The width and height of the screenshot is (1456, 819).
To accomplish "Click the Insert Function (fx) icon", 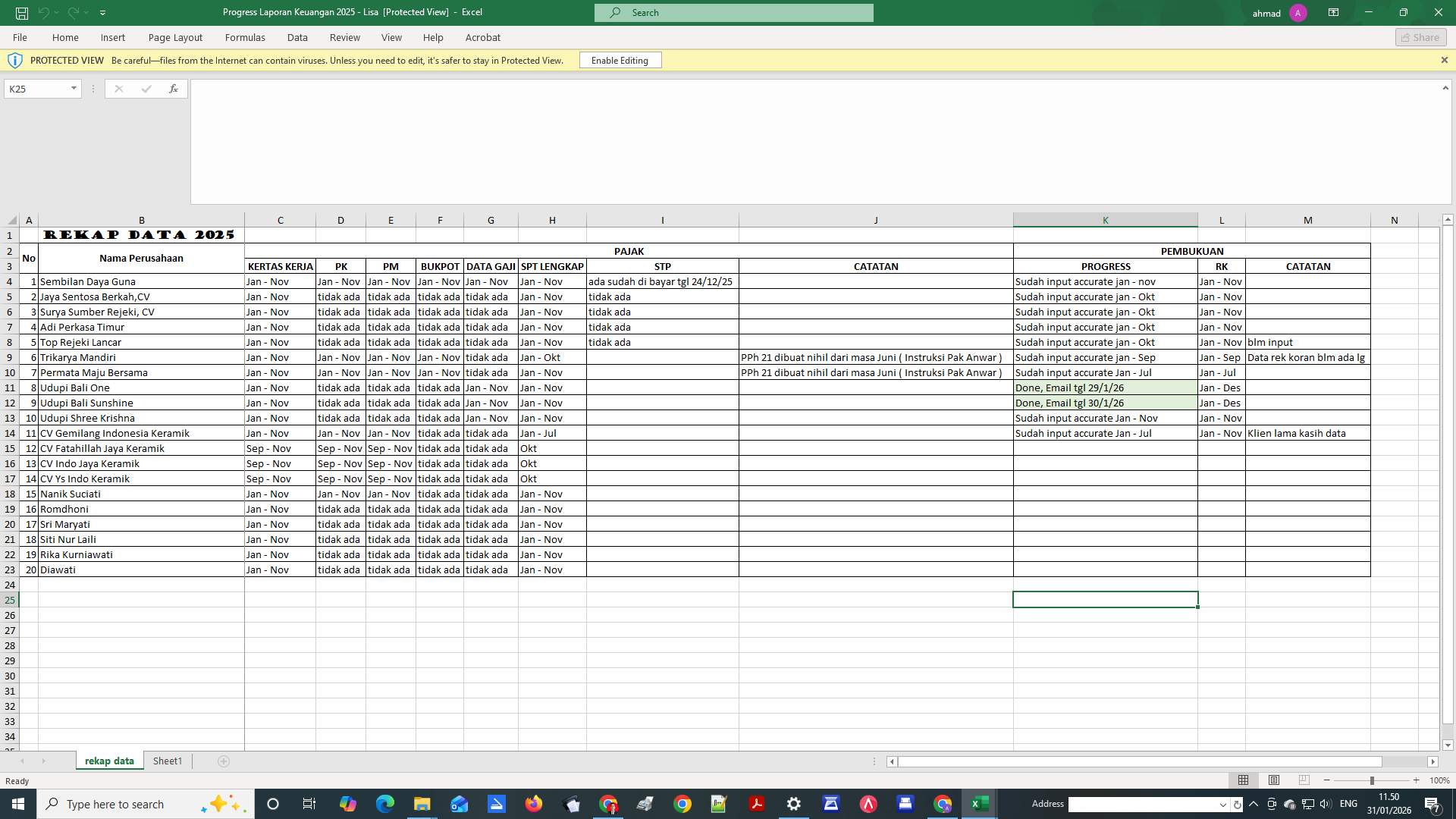I will (x=174, y=89).
